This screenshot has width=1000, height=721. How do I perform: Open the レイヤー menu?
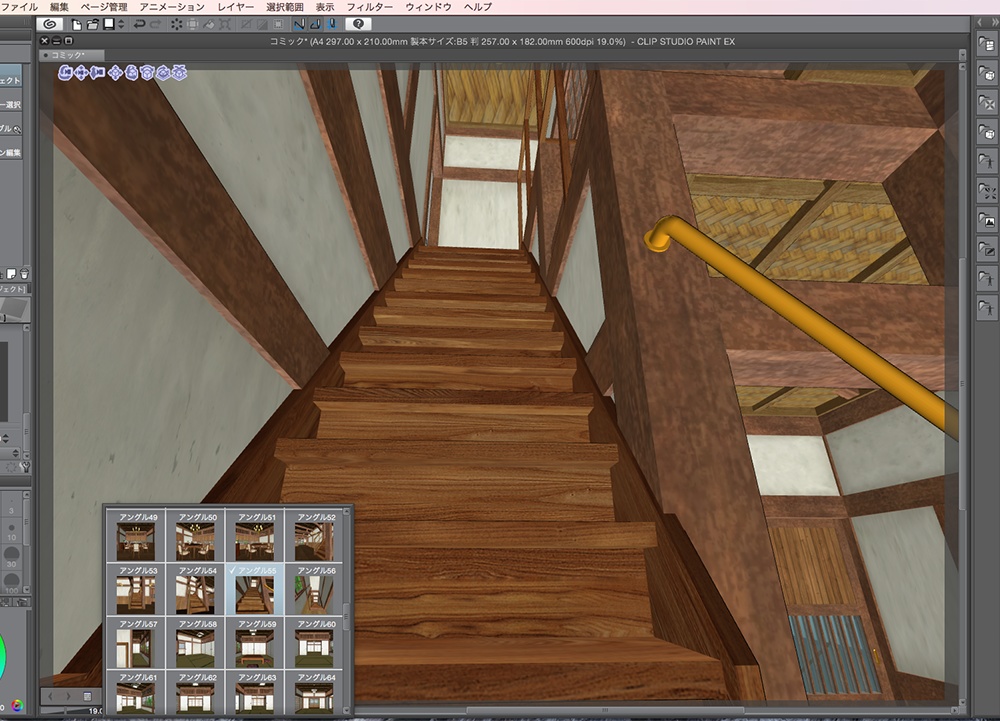[x=235, y=7]
